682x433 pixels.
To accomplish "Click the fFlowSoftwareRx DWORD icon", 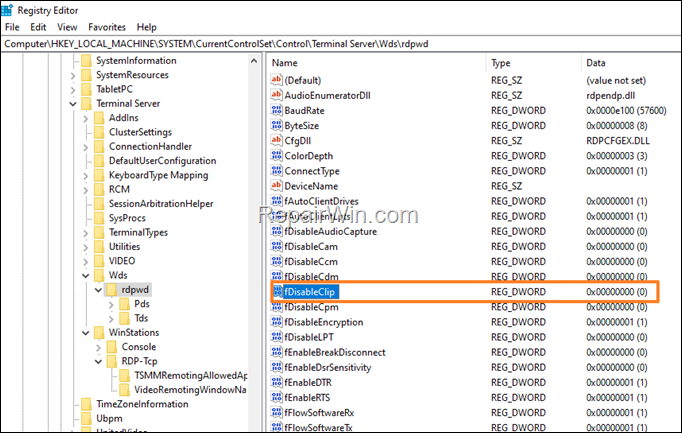I will click(276, 412).
